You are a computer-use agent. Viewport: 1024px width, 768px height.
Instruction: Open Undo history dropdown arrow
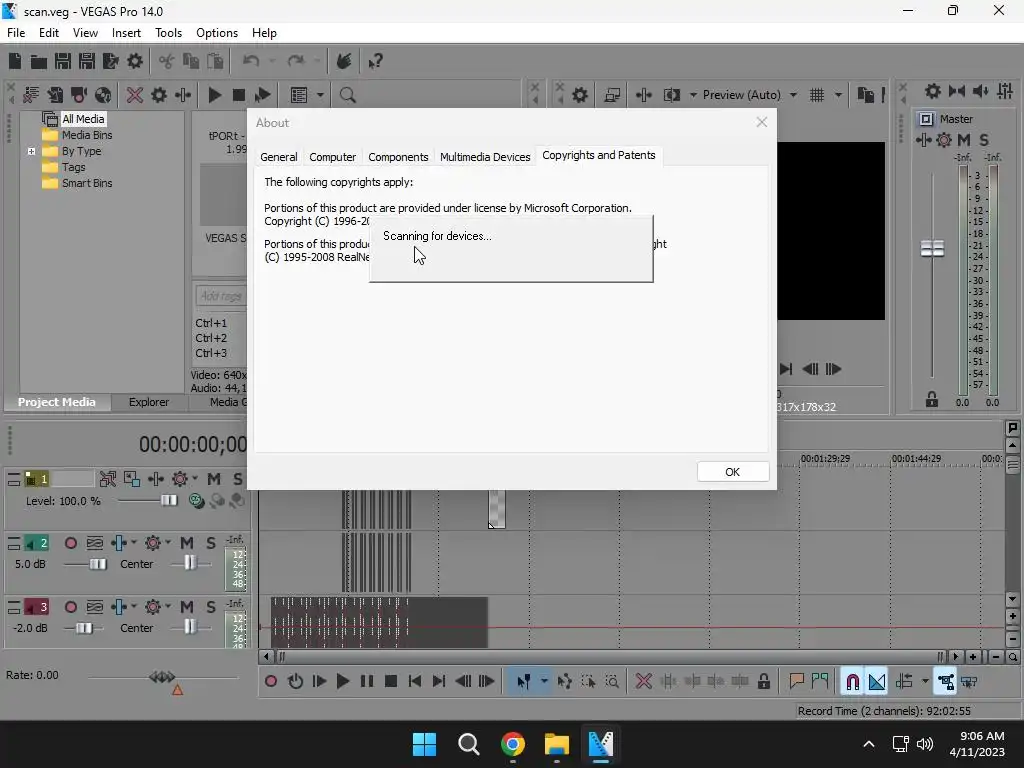click(272, 61)
